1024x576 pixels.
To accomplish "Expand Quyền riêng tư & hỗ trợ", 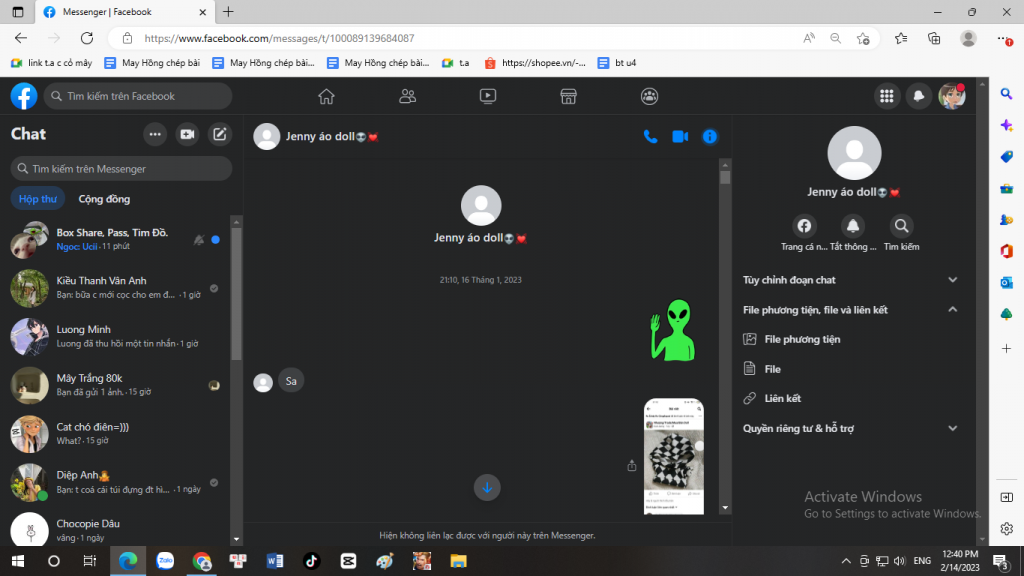I will tap(952, 429).
